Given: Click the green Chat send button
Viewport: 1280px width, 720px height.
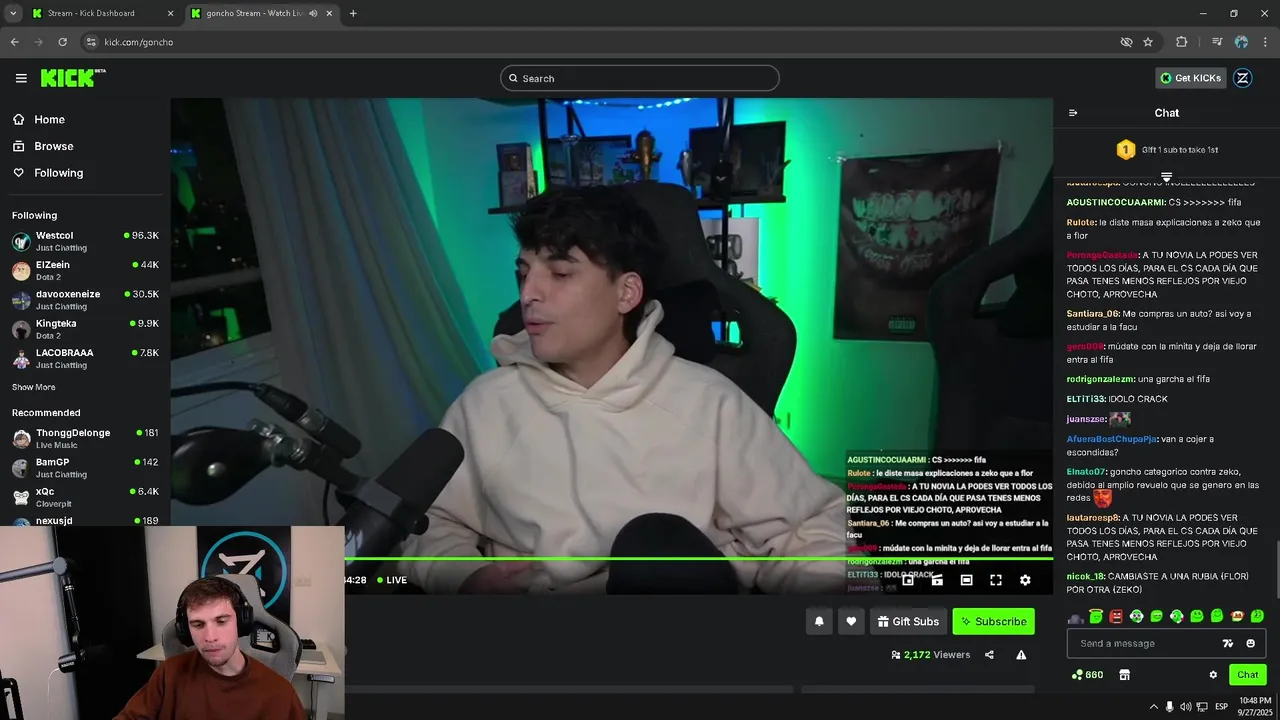Looking at the screenshot, I should click(1247, 675).
